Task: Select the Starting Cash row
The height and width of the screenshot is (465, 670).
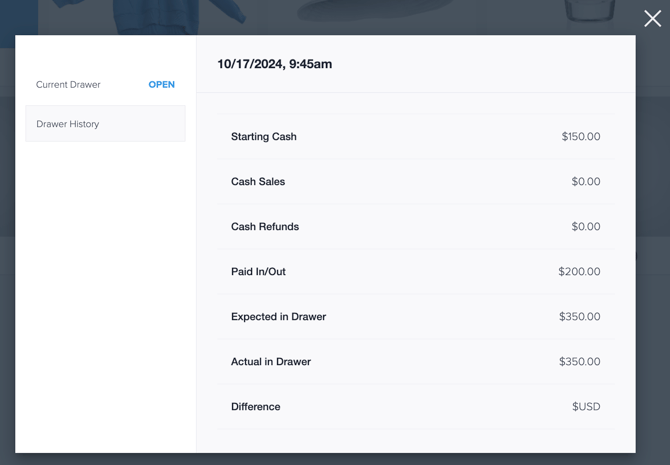Action: (x=416, y=136)
